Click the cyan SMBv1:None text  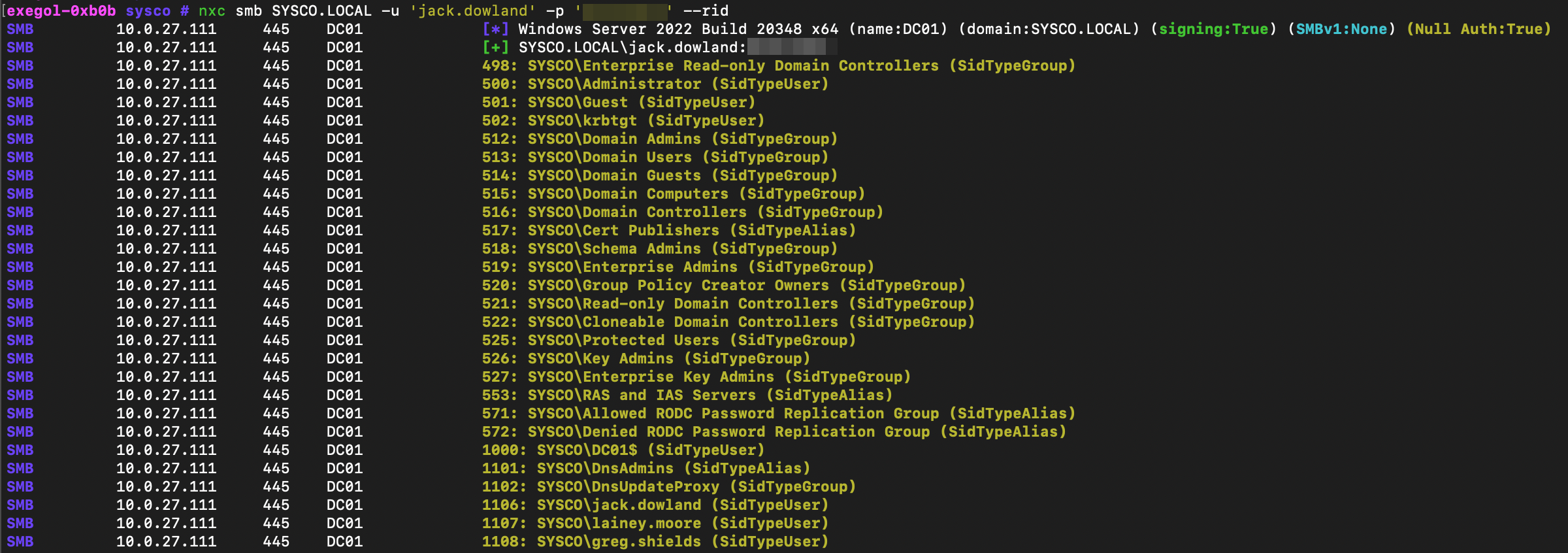(1341, 29)
